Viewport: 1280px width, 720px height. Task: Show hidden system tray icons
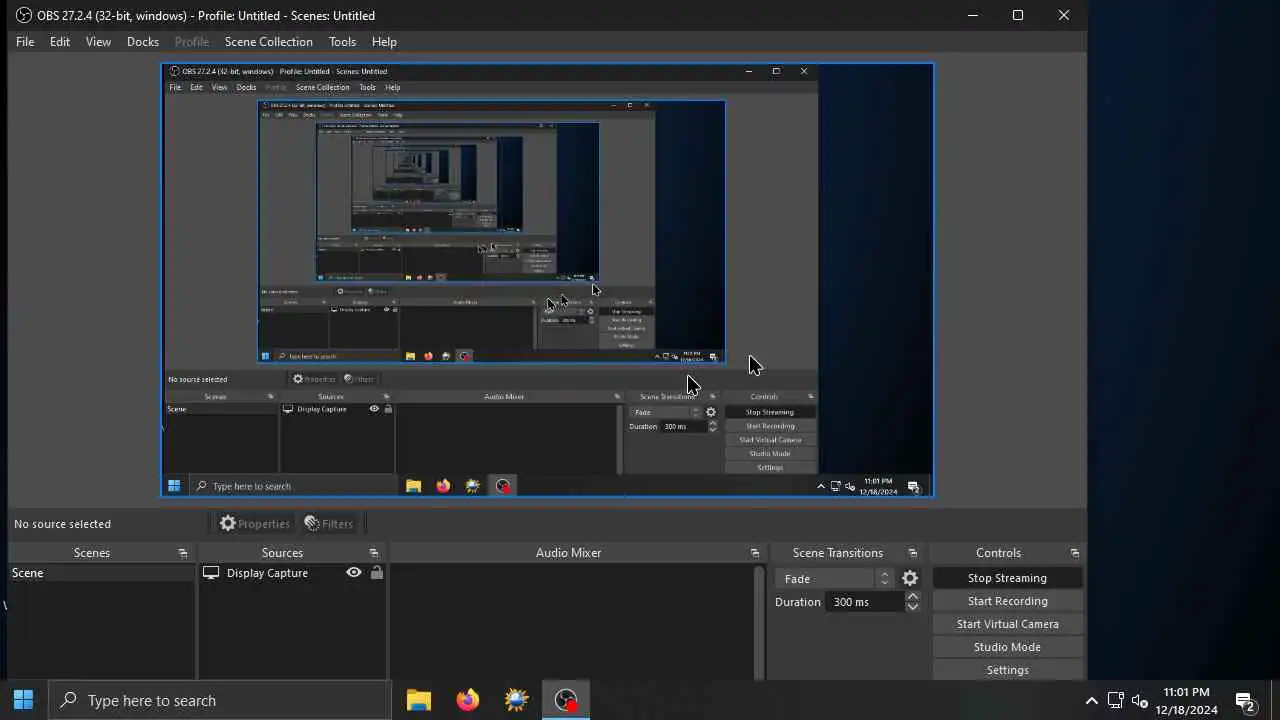[1091, 701]
